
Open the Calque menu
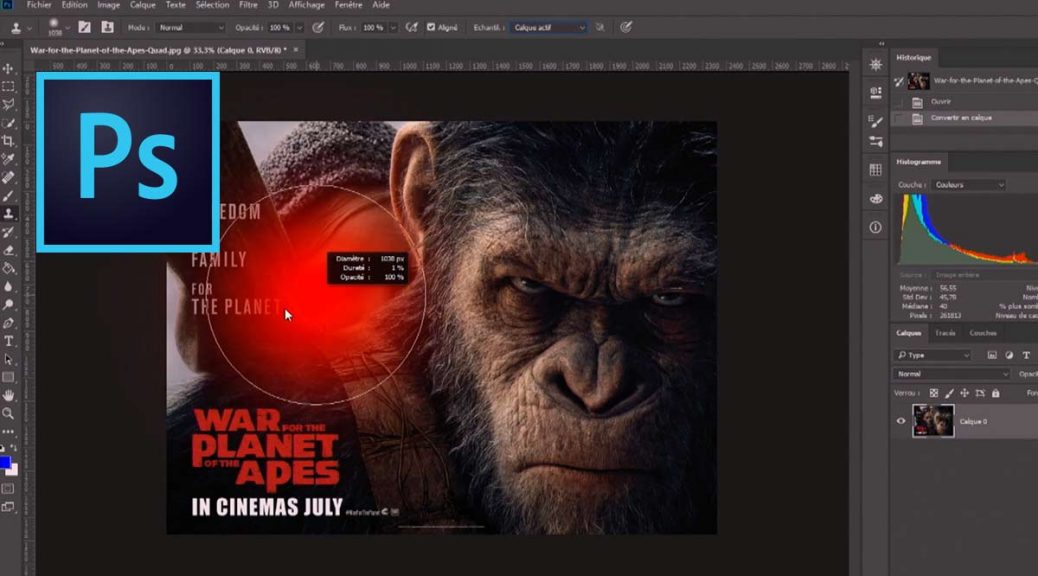click(142, 5)
